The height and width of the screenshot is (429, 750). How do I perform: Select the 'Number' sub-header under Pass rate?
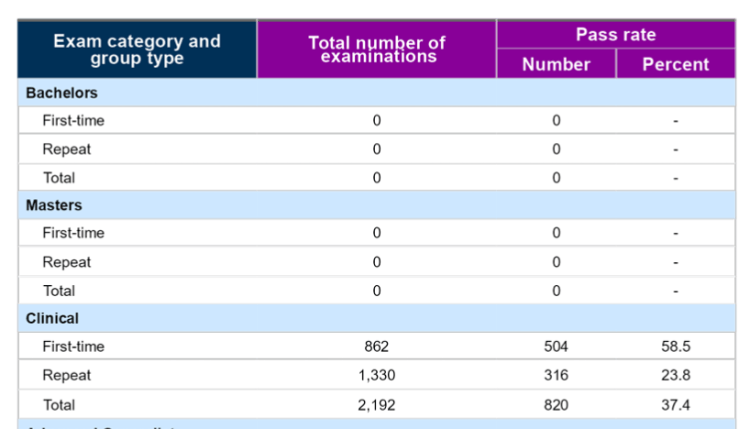coord(556,64)
